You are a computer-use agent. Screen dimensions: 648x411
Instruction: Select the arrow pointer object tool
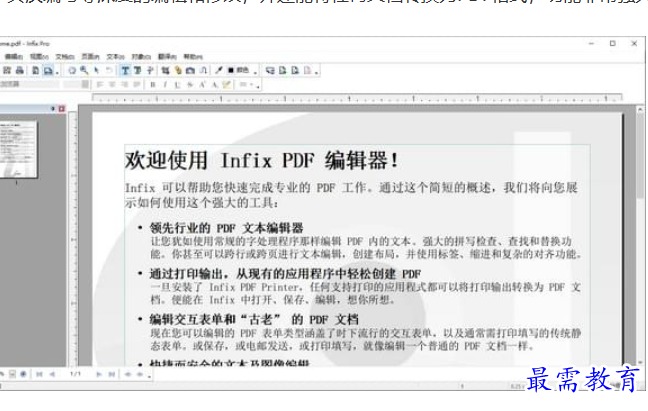click(97, 70)
